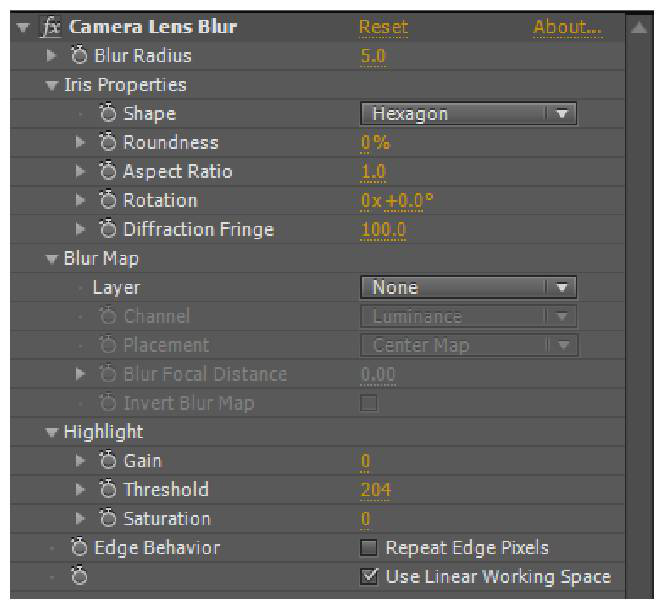
Task: Click the Diffraction Fringe stopwatch
Action: 108,230
